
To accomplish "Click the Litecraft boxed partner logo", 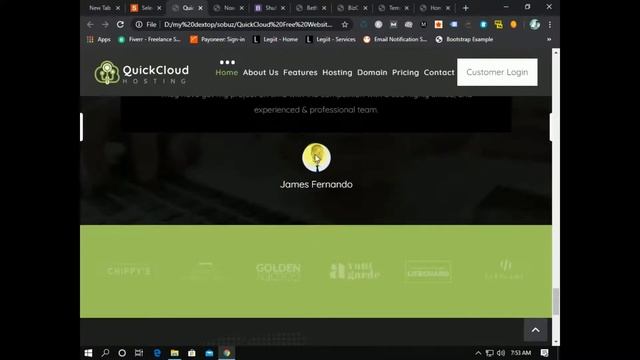I will click(x=428, y=271).
